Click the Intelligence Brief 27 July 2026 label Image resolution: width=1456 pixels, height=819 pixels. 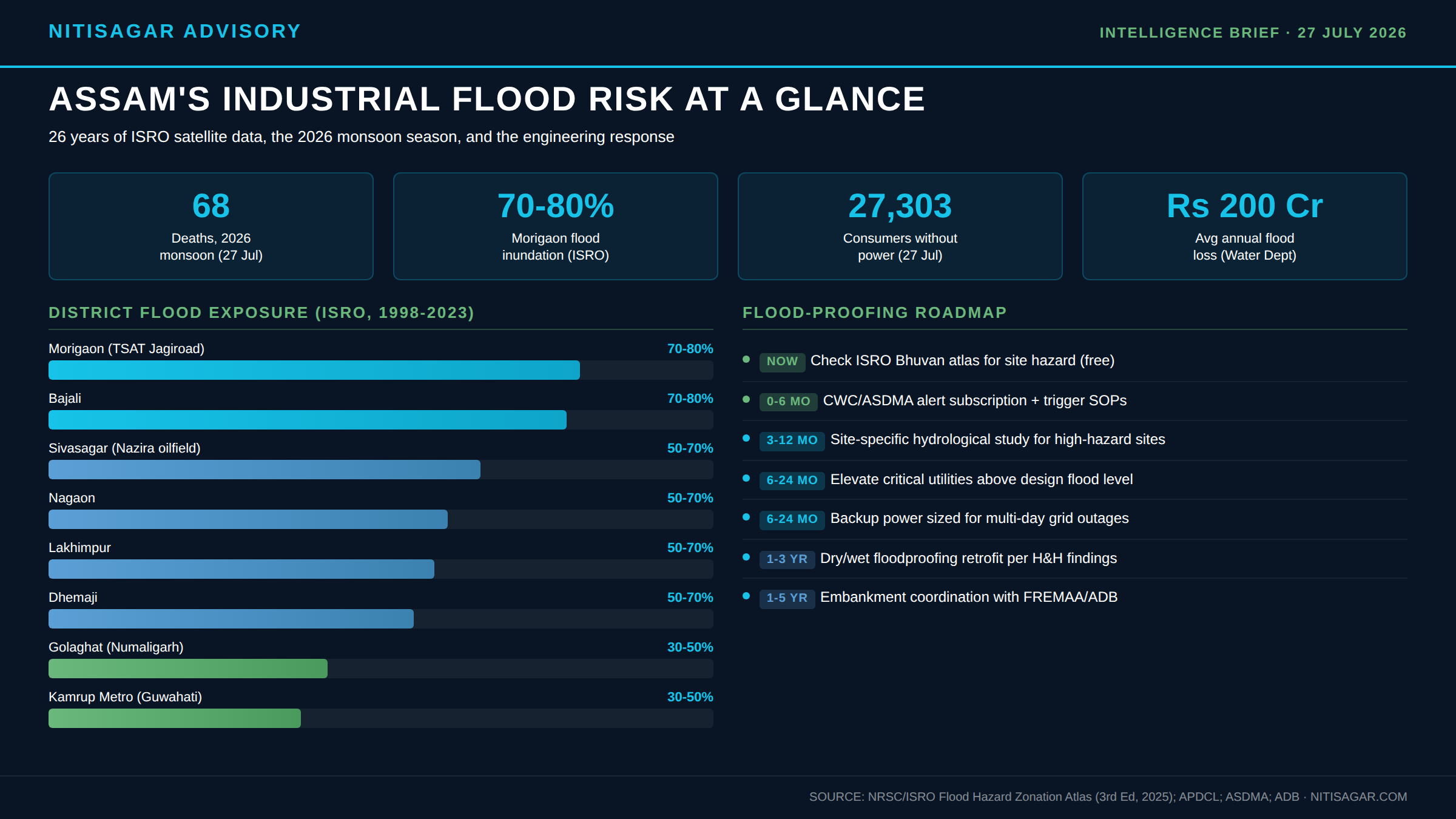pos(1253,33)
